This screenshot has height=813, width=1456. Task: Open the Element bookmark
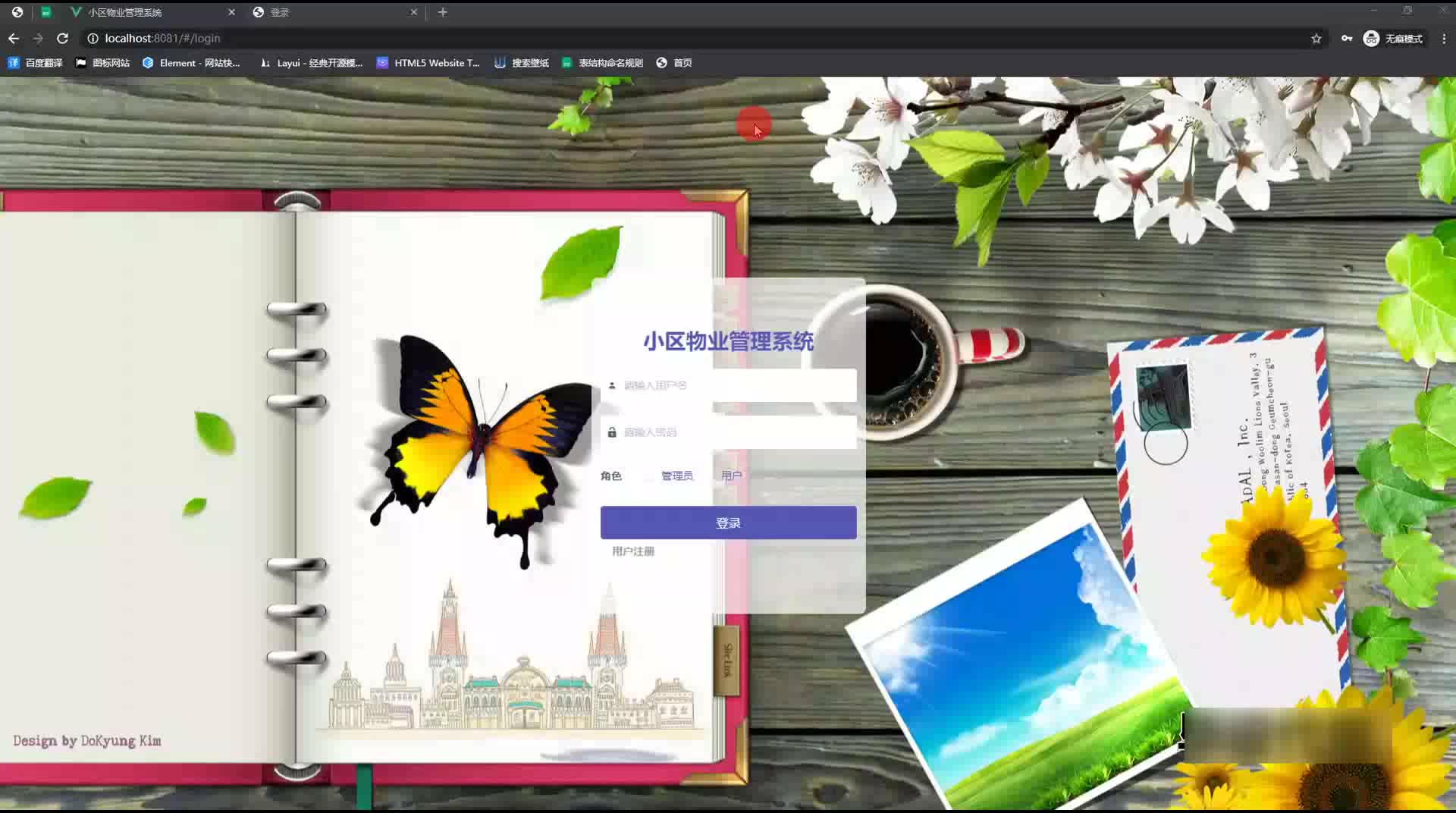click(x=191, y=63)
